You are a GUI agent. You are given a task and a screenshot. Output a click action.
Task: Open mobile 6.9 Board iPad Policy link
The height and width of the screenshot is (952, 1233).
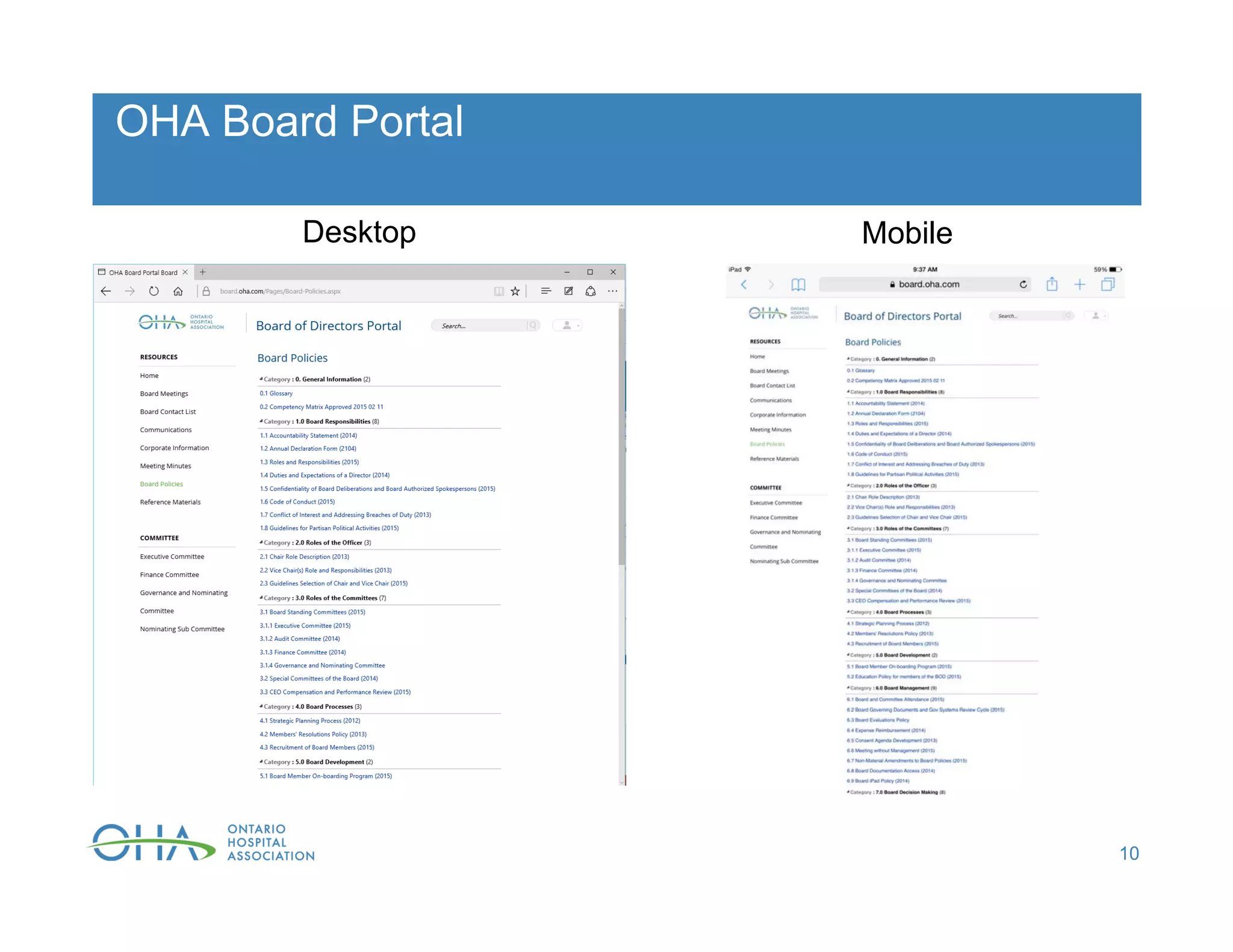(x=878, y=781)
